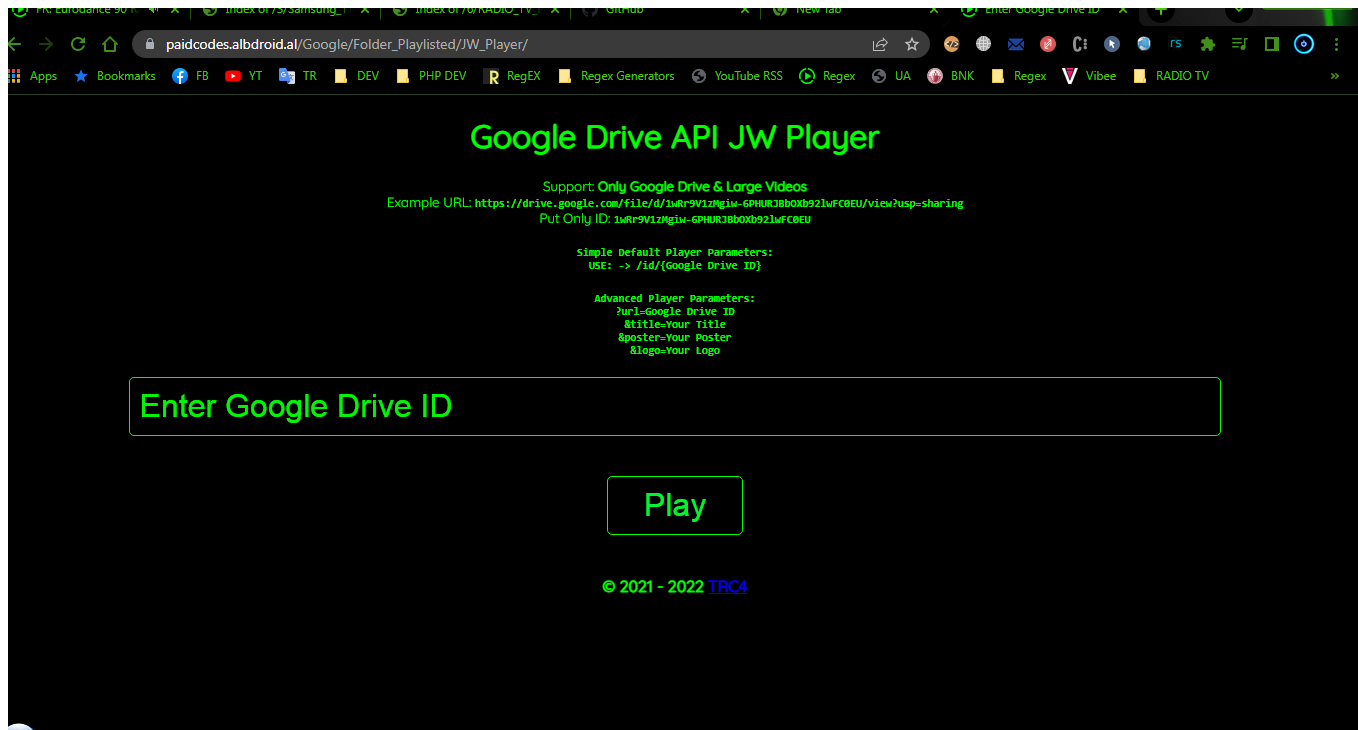Open the TRC4 footer link
This screenshot has width=1358, height=730.
point(727,587)
